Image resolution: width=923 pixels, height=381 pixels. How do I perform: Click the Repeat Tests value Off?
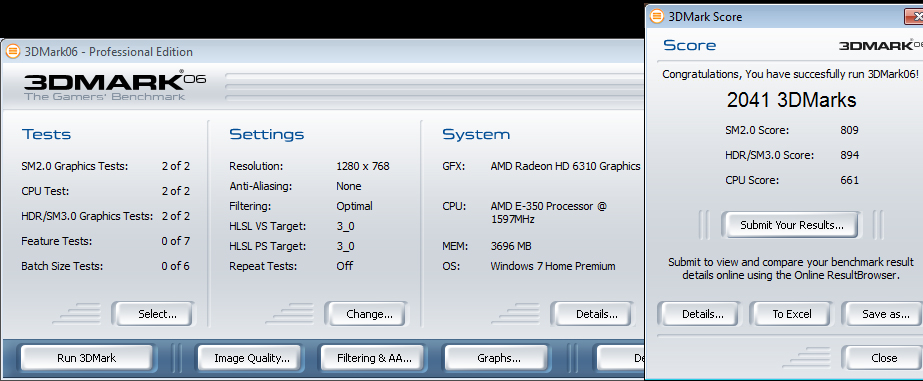click(344, 266)
